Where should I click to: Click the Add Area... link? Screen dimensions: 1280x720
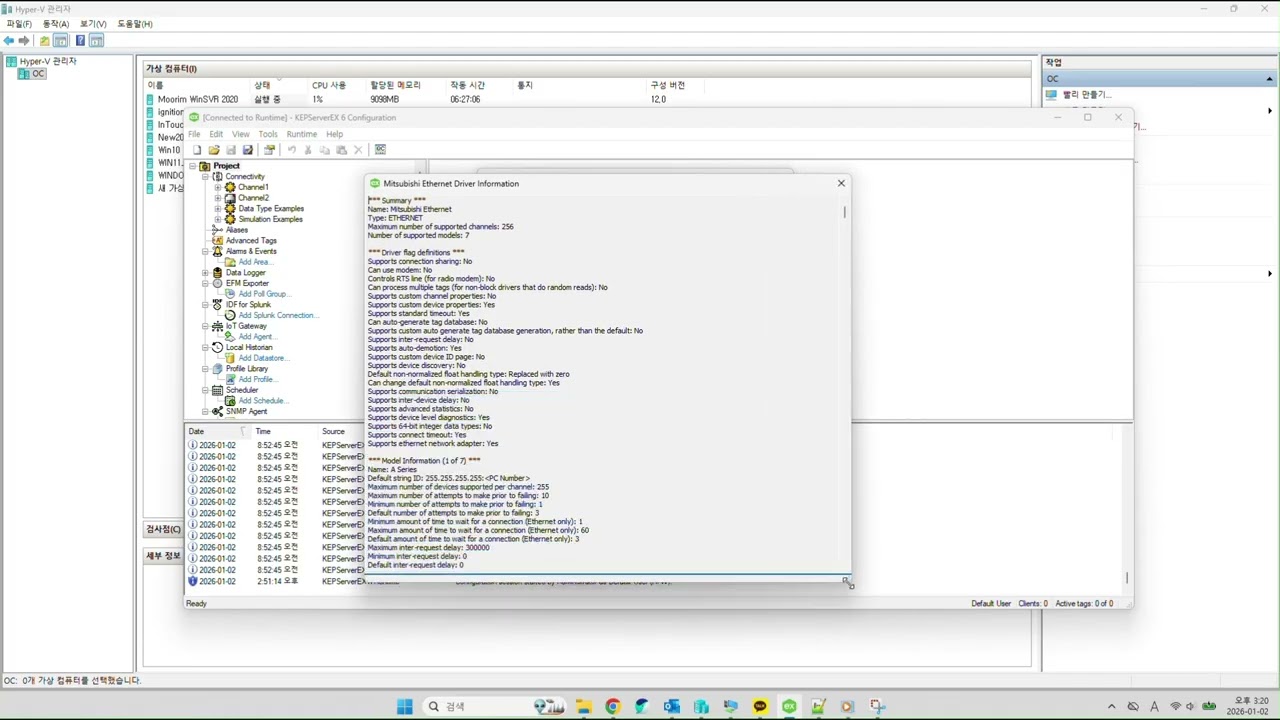254,262
